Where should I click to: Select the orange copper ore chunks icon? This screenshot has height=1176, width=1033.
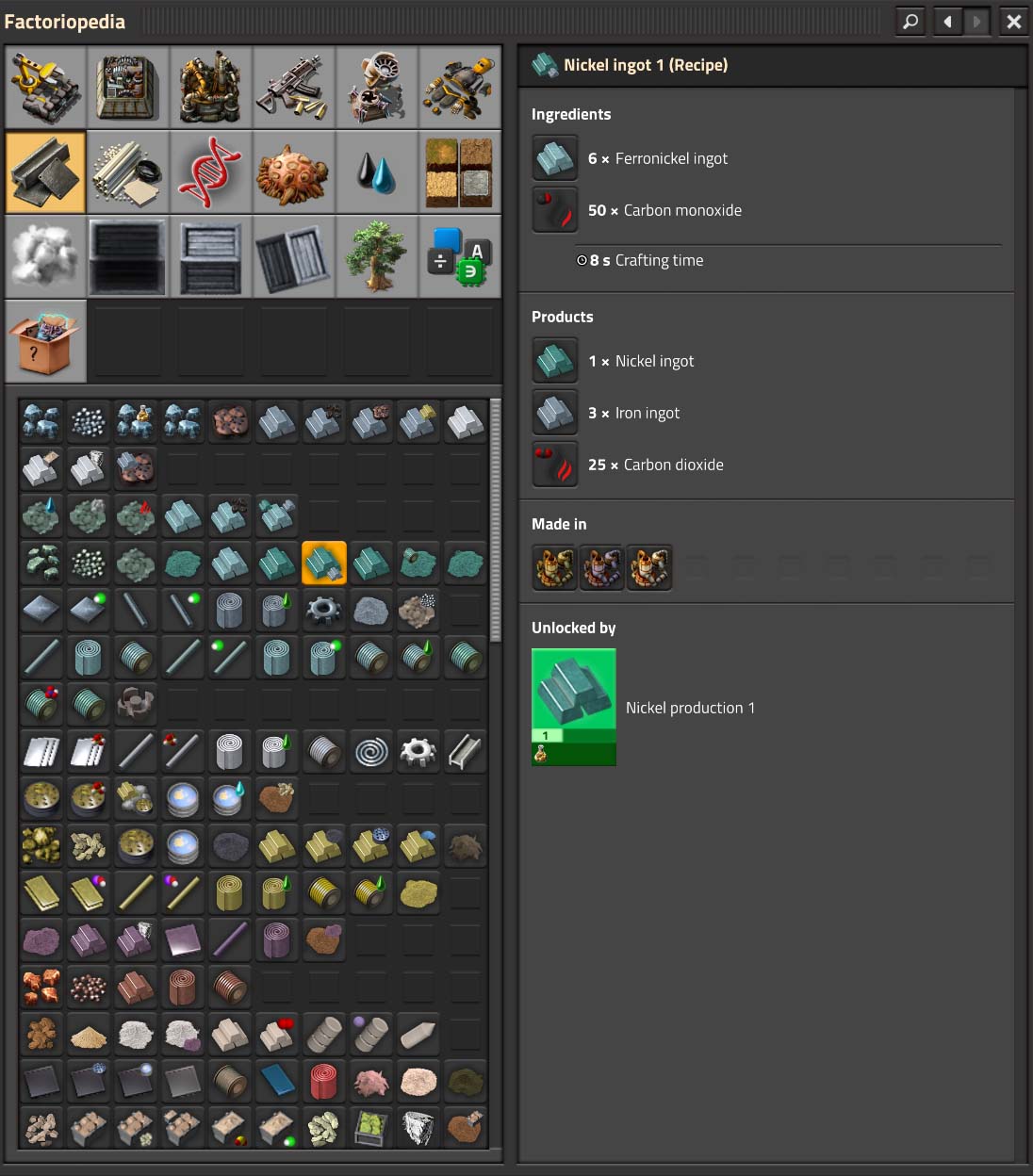pyautogui.click(x=41, y=987)
